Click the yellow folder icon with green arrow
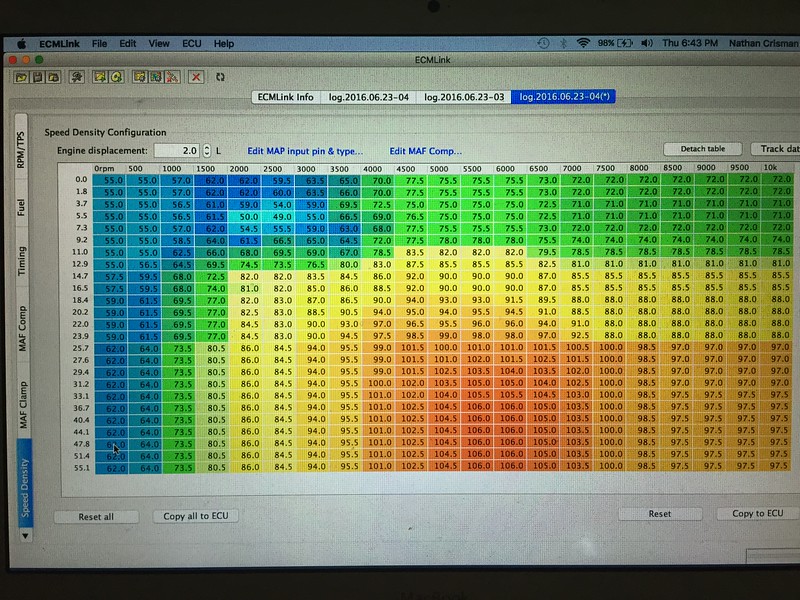This screenshot has width=800, height=600. pos(100,77)
